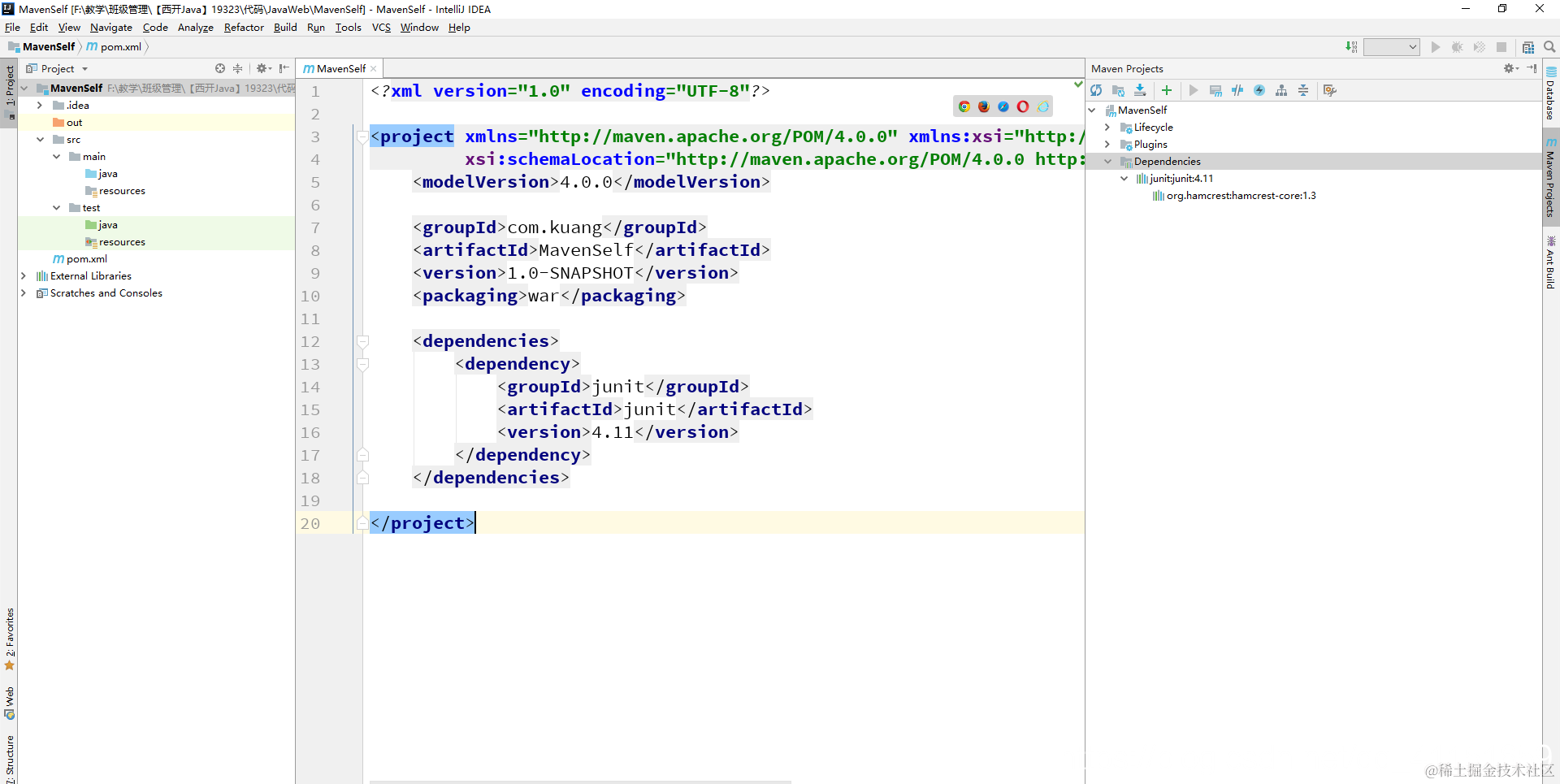The height and width of the screenshot is (784, 1560).
Task: Toggle skip tests mode lightning icon
Action: (1259, 90)
